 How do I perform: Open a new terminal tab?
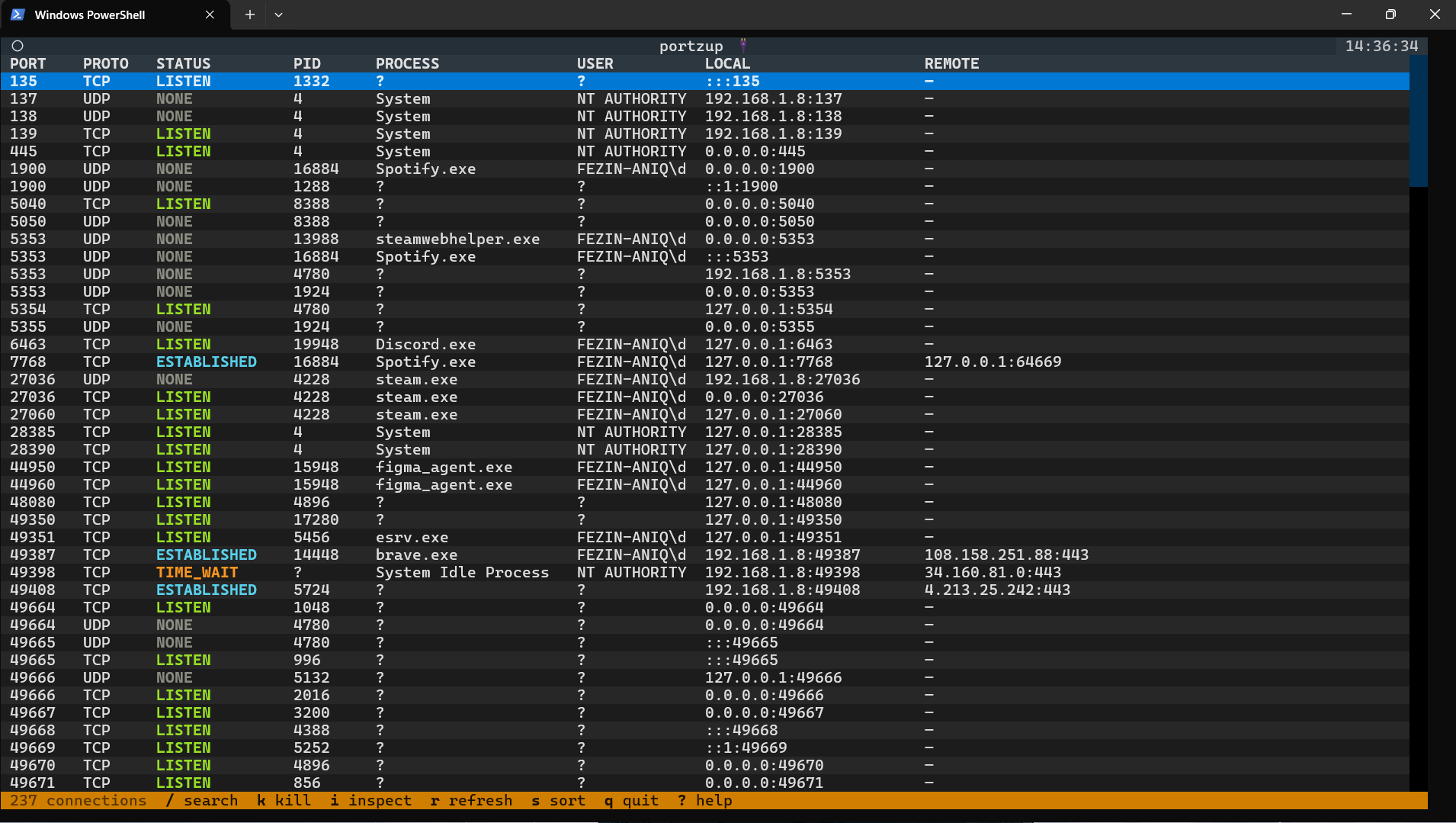tap(249, 14)
